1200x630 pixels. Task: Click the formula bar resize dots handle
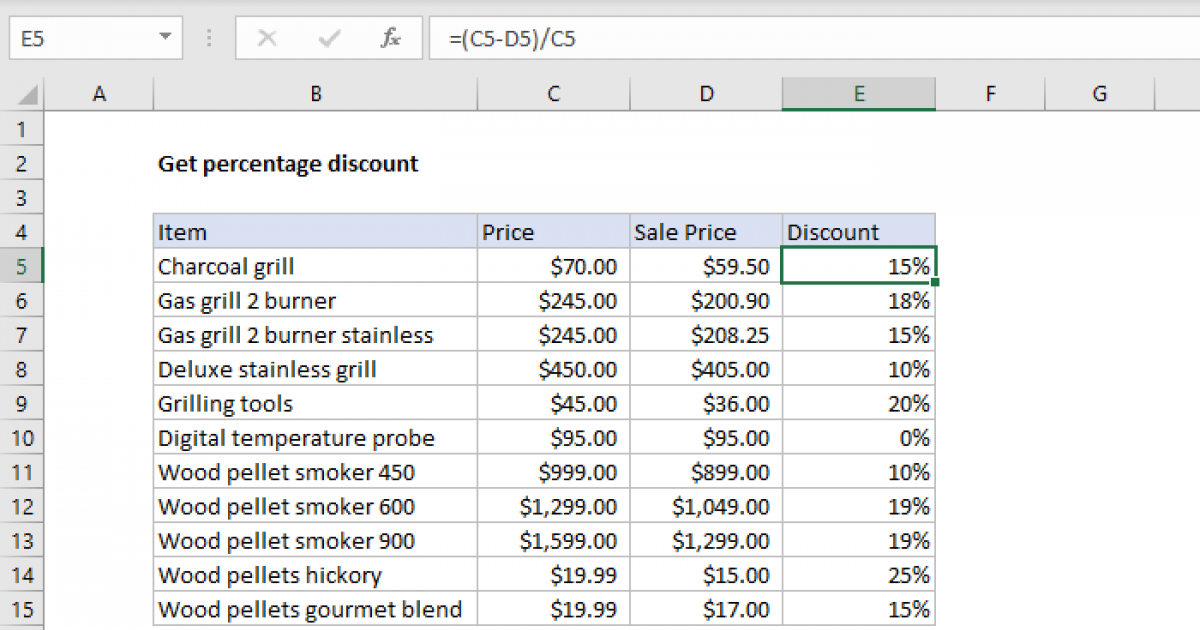(x=209, y=39)
